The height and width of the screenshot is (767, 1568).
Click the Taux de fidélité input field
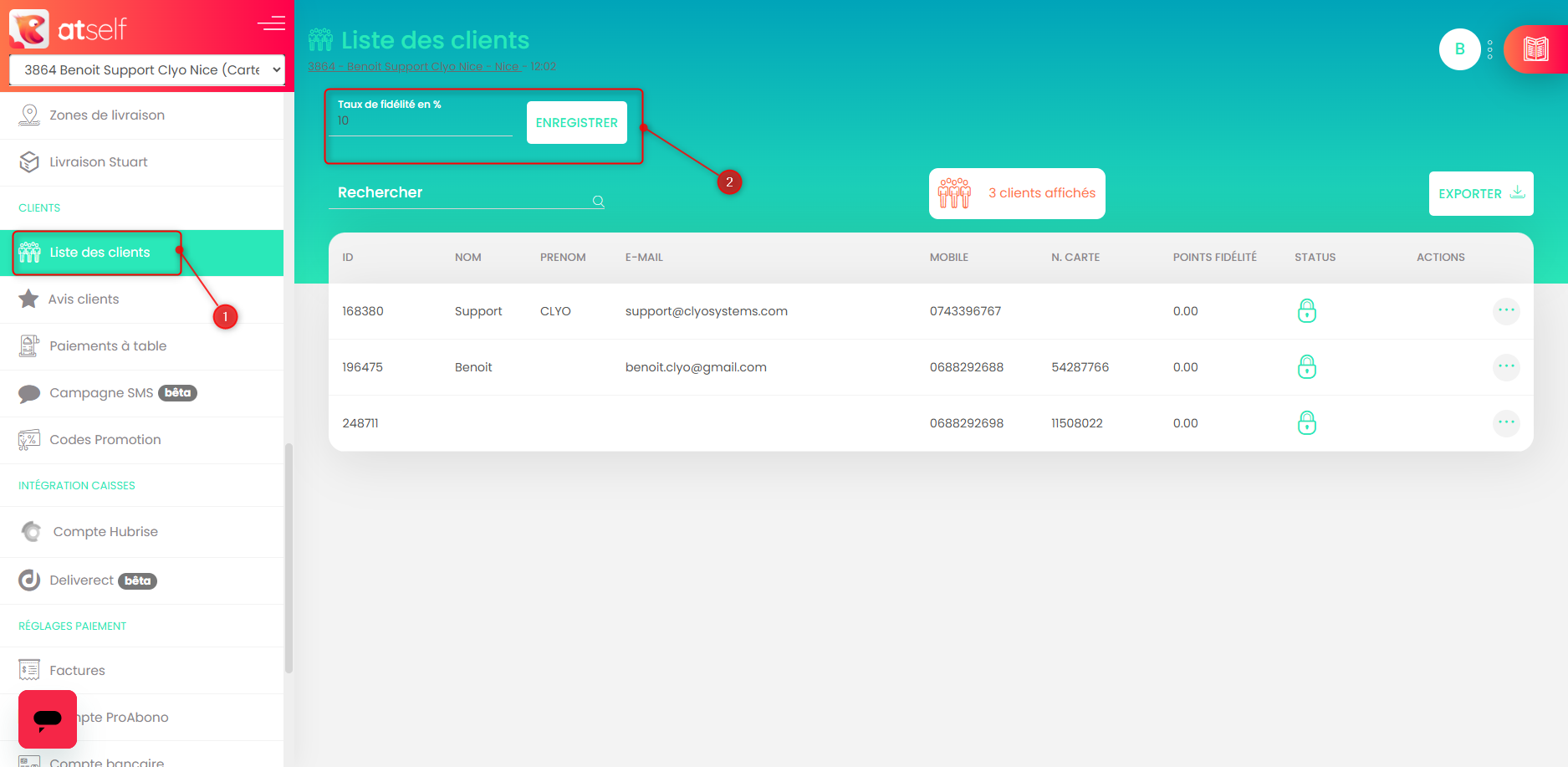tap(422, 122)
